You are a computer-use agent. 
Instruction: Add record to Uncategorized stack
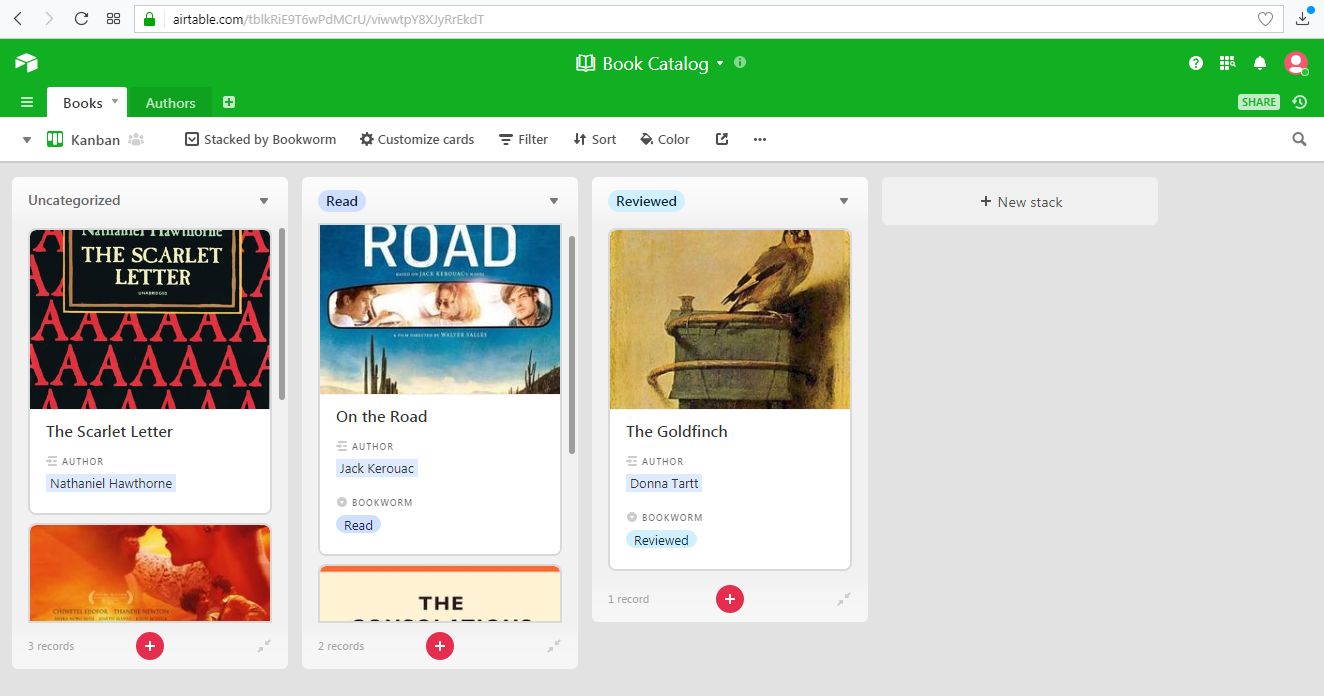tap(150, 646)
